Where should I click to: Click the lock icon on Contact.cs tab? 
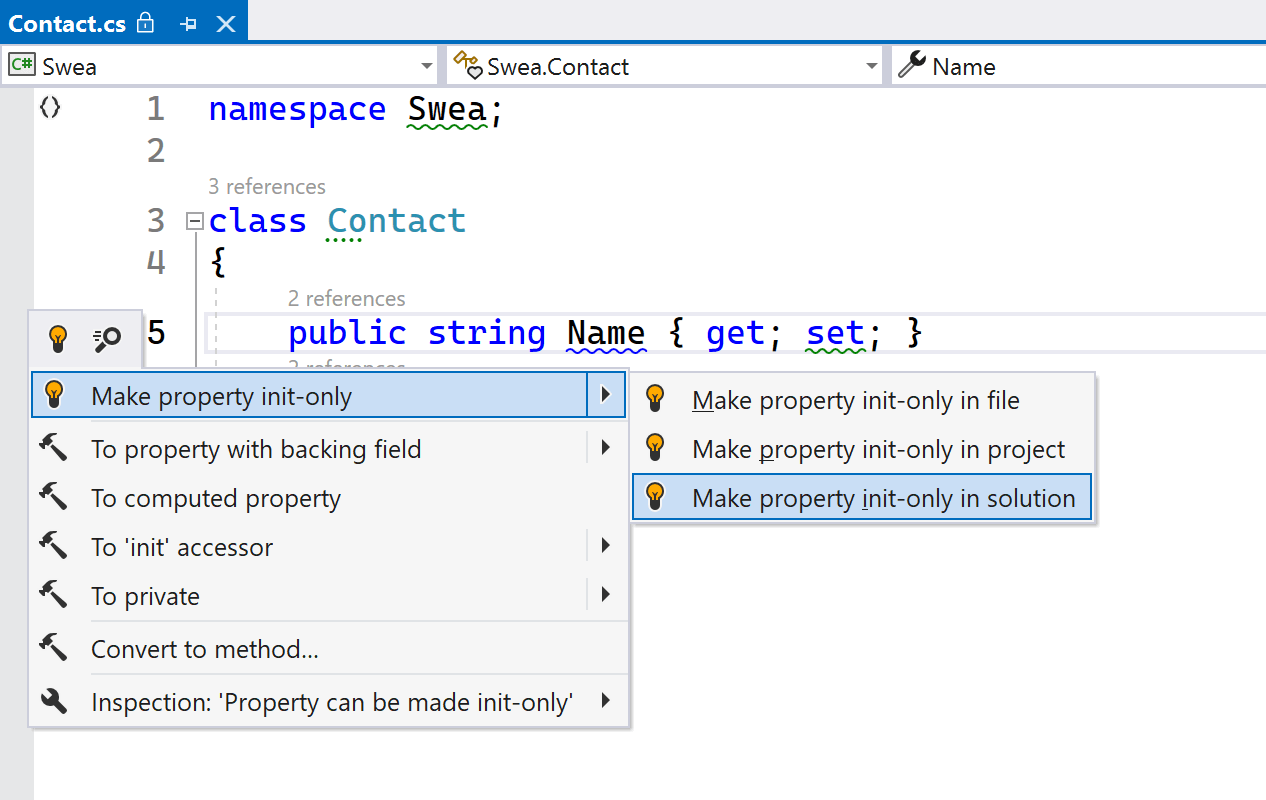pos(144,22)
